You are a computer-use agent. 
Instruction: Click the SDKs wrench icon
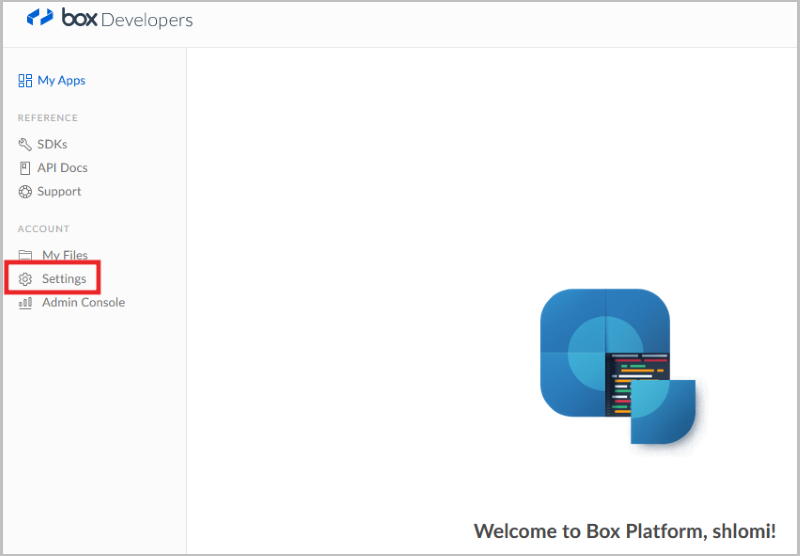(25, 144)
